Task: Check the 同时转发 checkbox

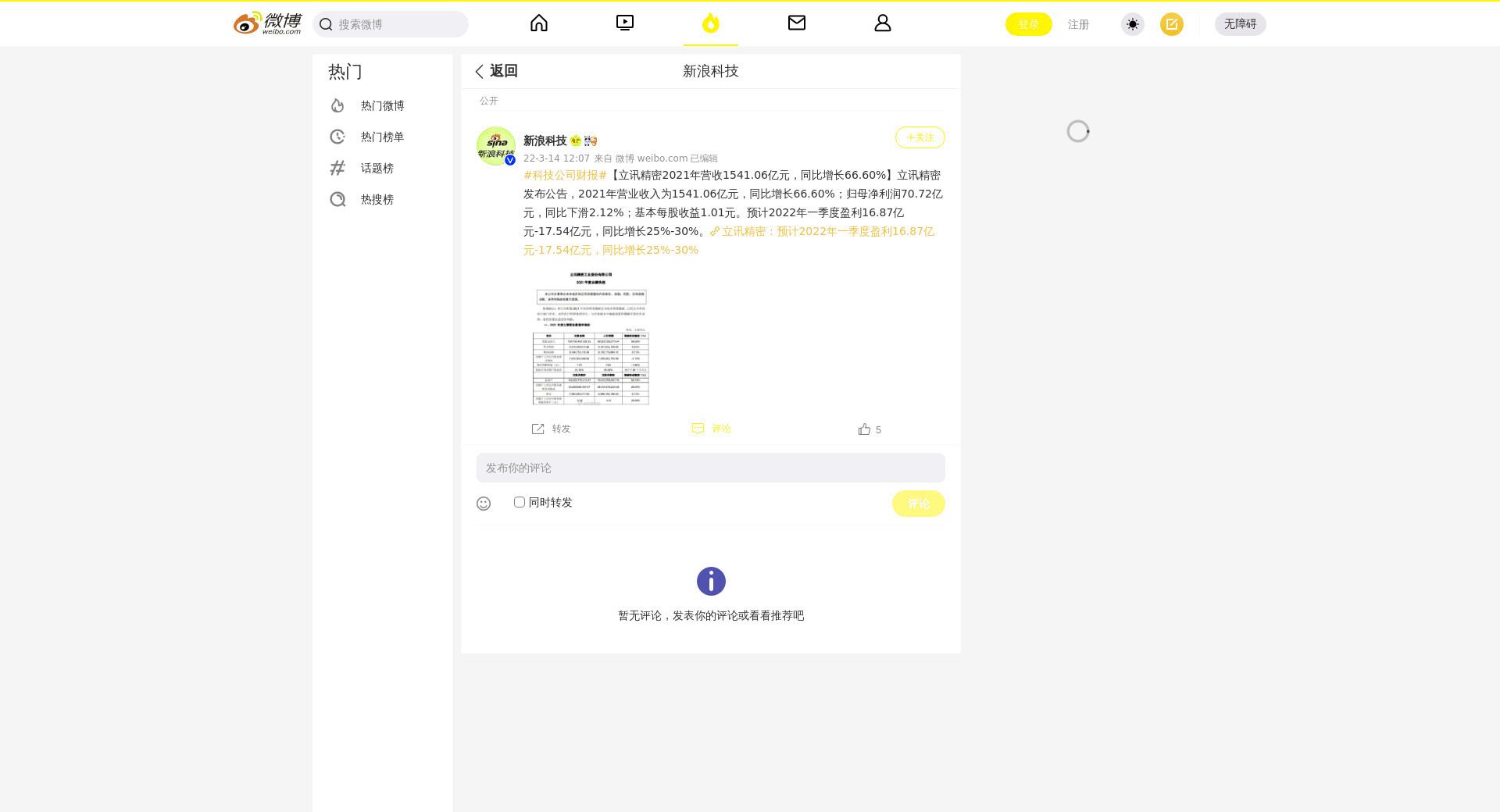Action: point(520,502)
